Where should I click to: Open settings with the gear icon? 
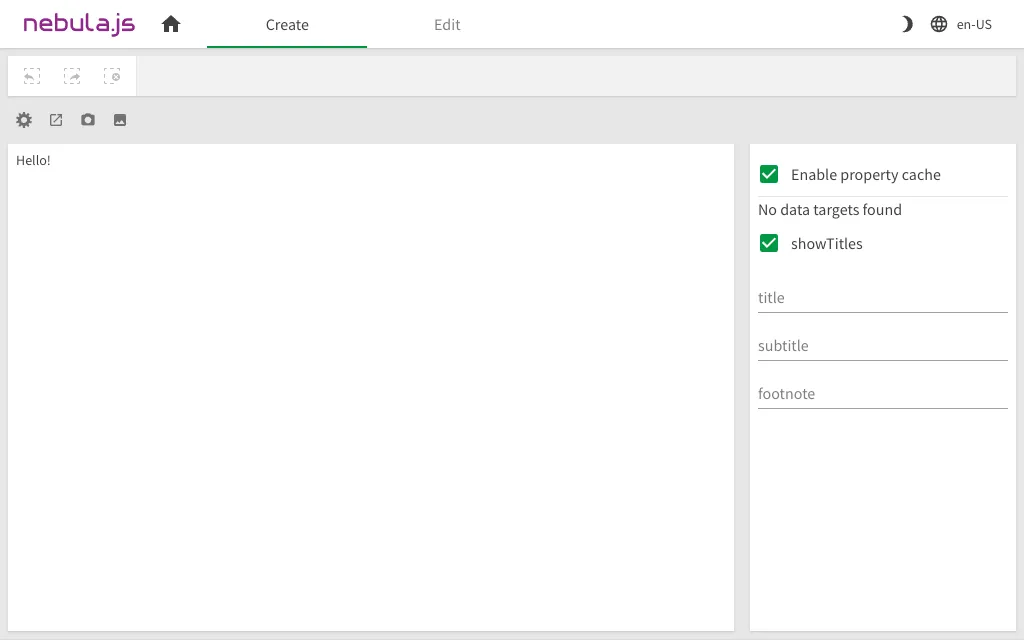point(24,120)
